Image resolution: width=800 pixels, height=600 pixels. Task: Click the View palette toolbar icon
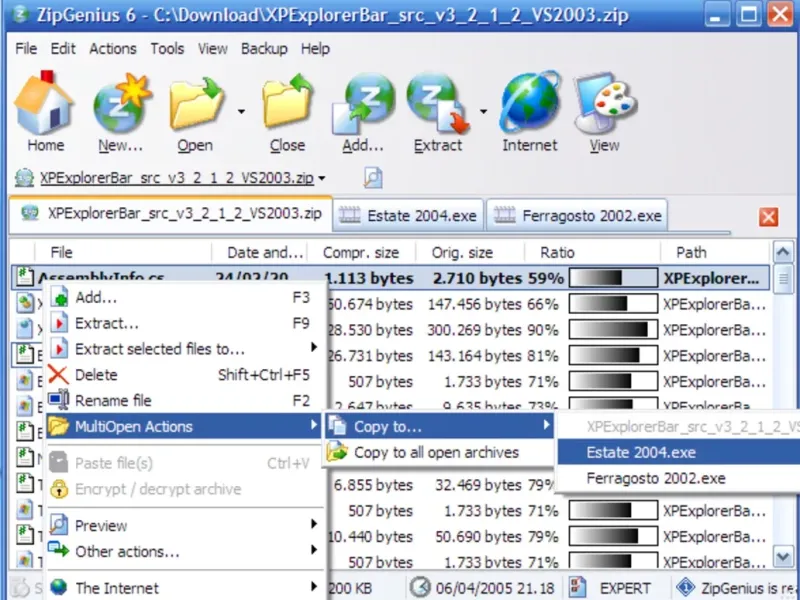click(x=605, y=102)
